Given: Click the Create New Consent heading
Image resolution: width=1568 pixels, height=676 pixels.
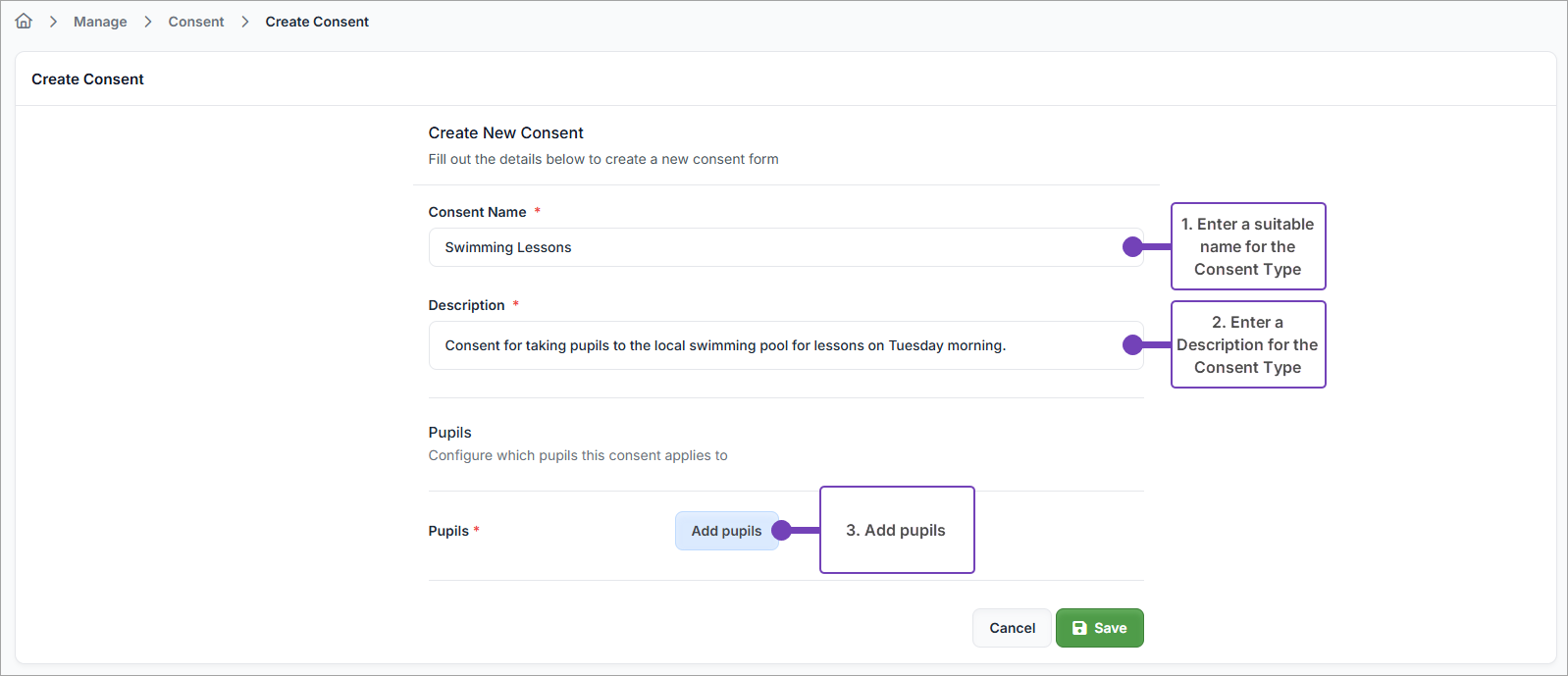Looking at the screenshot, I should tap(505, 132).
